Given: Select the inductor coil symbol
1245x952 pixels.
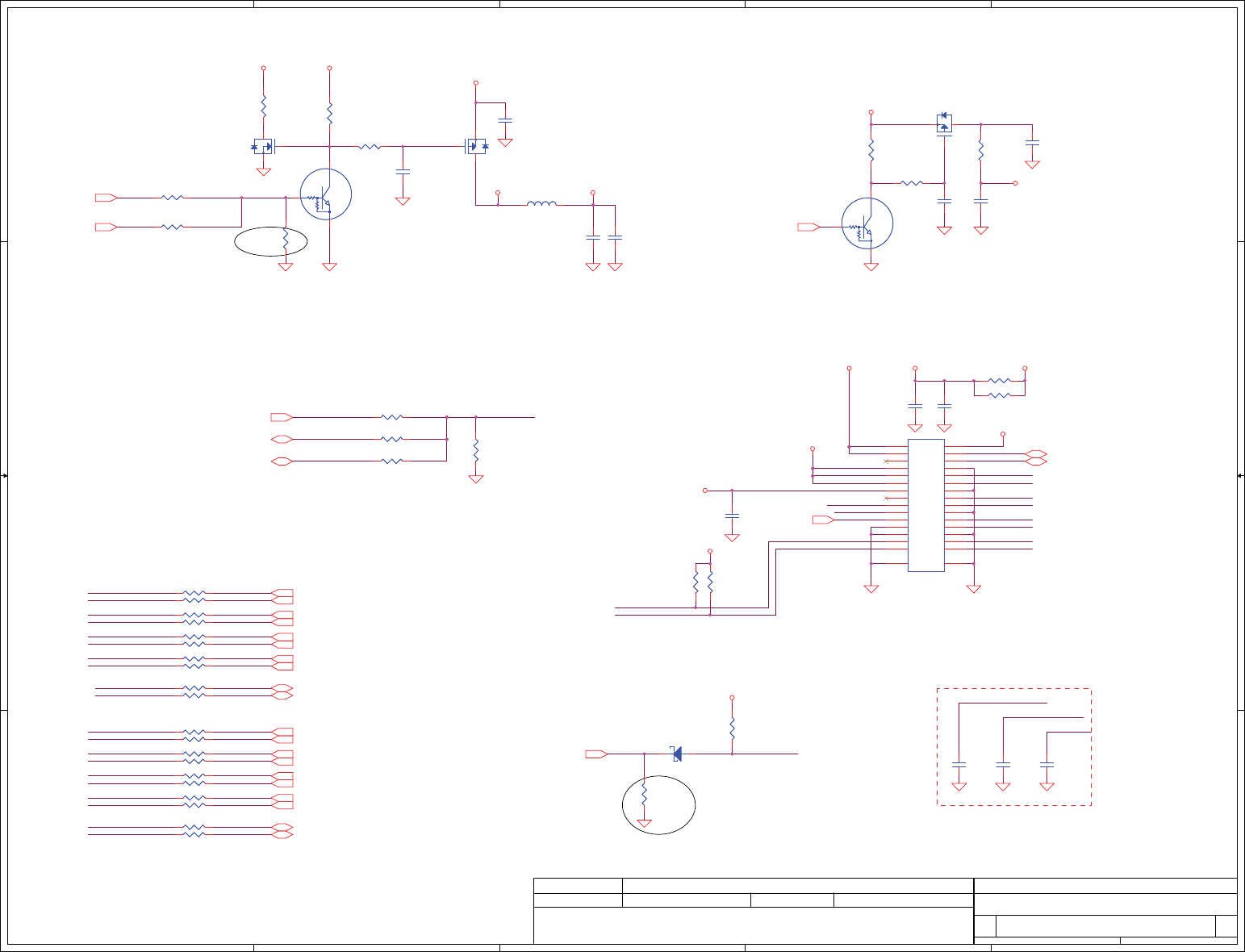Looking at the screenshot, I should point(541,203).
